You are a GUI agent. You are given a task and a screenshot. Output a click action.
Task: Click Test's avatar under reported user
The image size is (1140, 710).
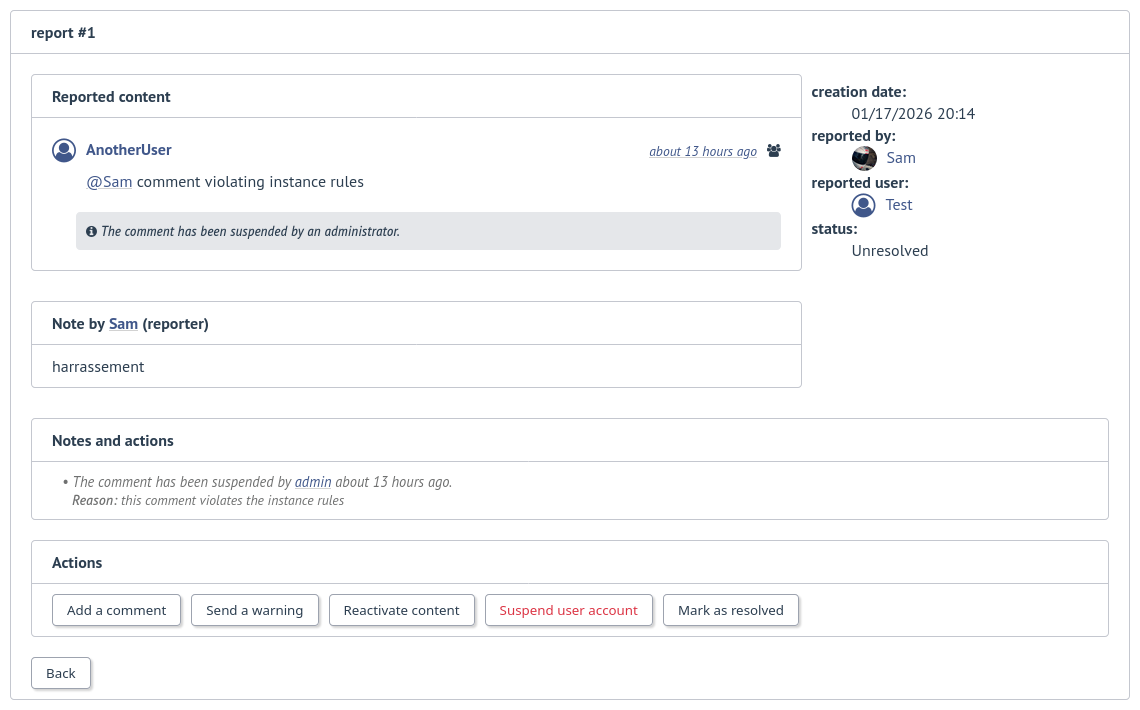pos(863,205)
